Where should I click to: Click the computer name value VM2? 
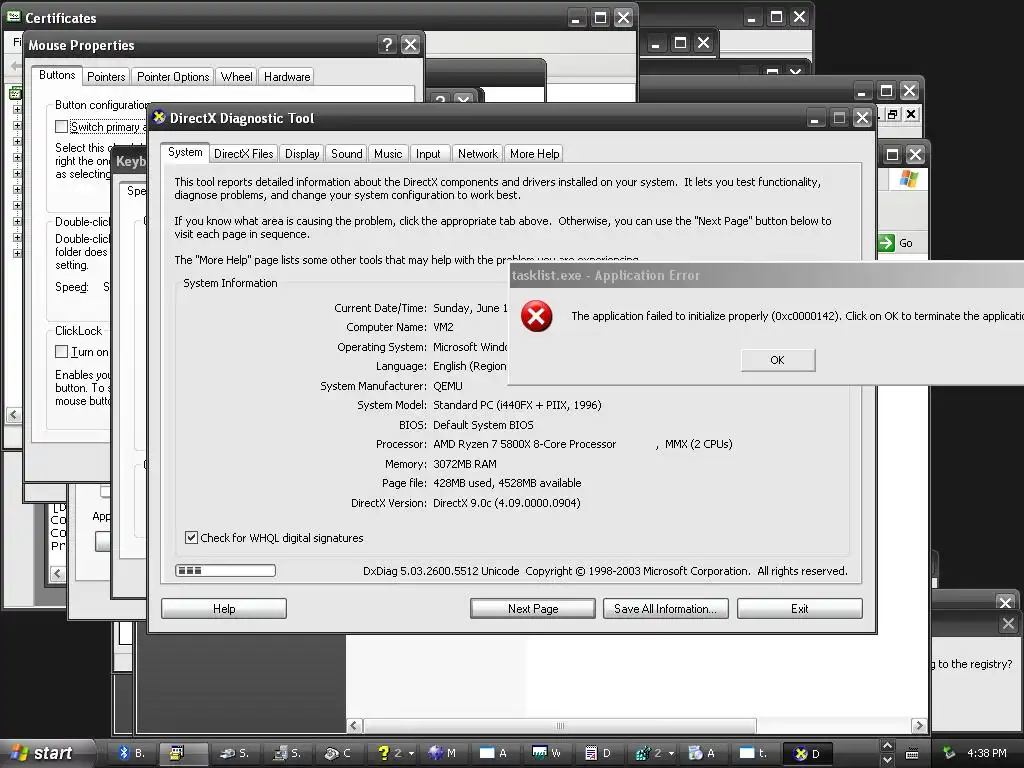(443, 327)
